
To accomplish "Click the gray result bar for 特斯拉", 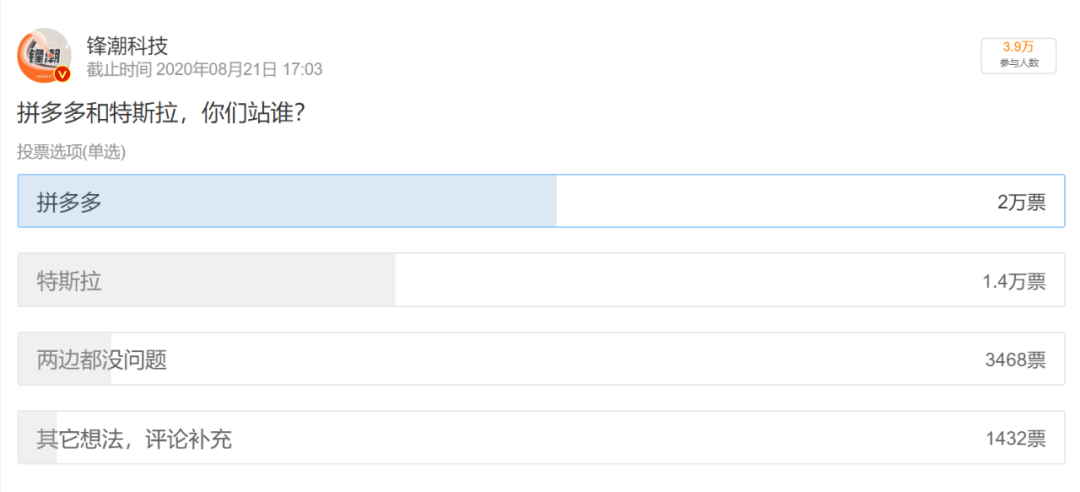I will pyautogui.click(x=250, y=281).
